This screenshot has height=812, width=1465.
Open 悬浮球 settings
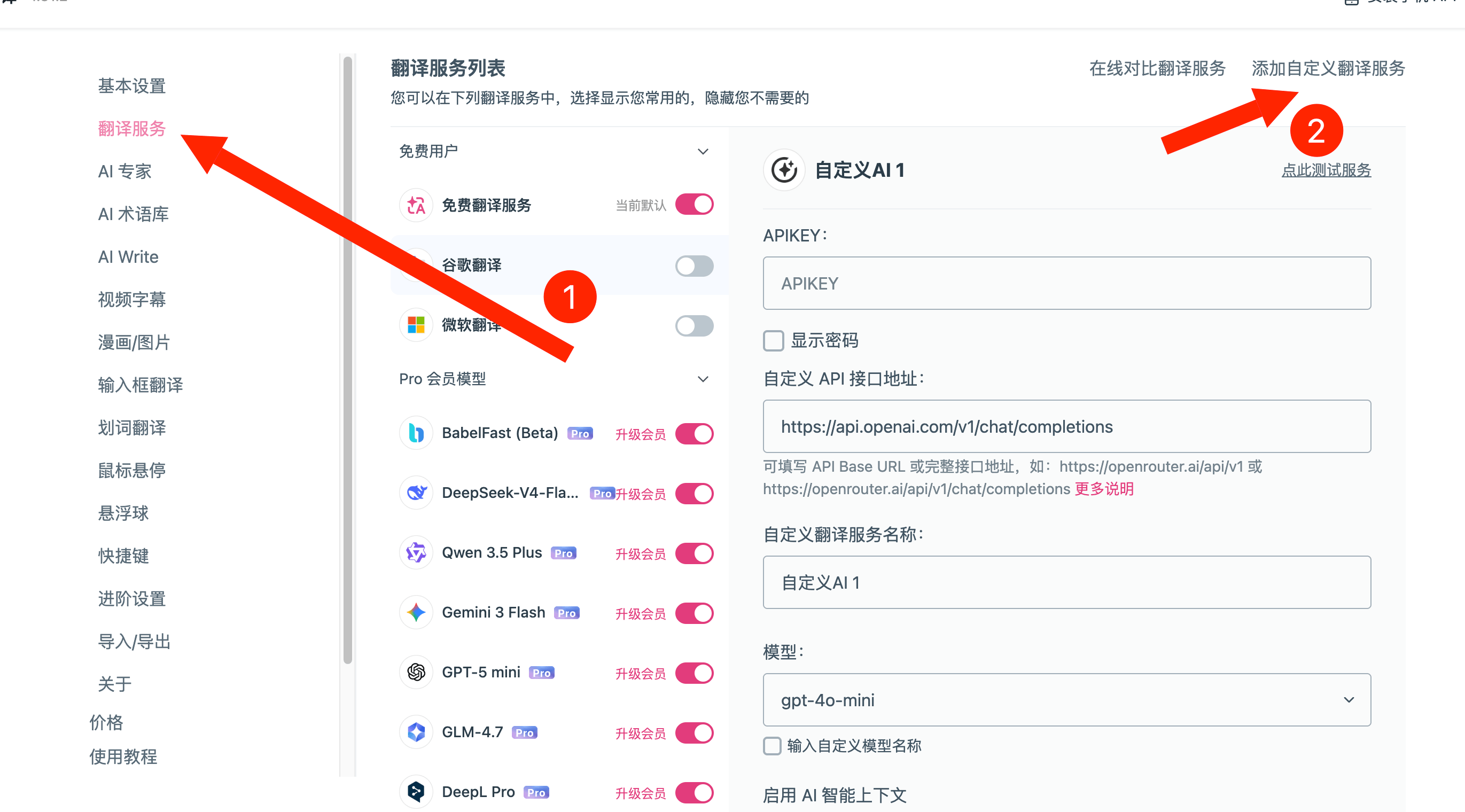coord(123,513)
